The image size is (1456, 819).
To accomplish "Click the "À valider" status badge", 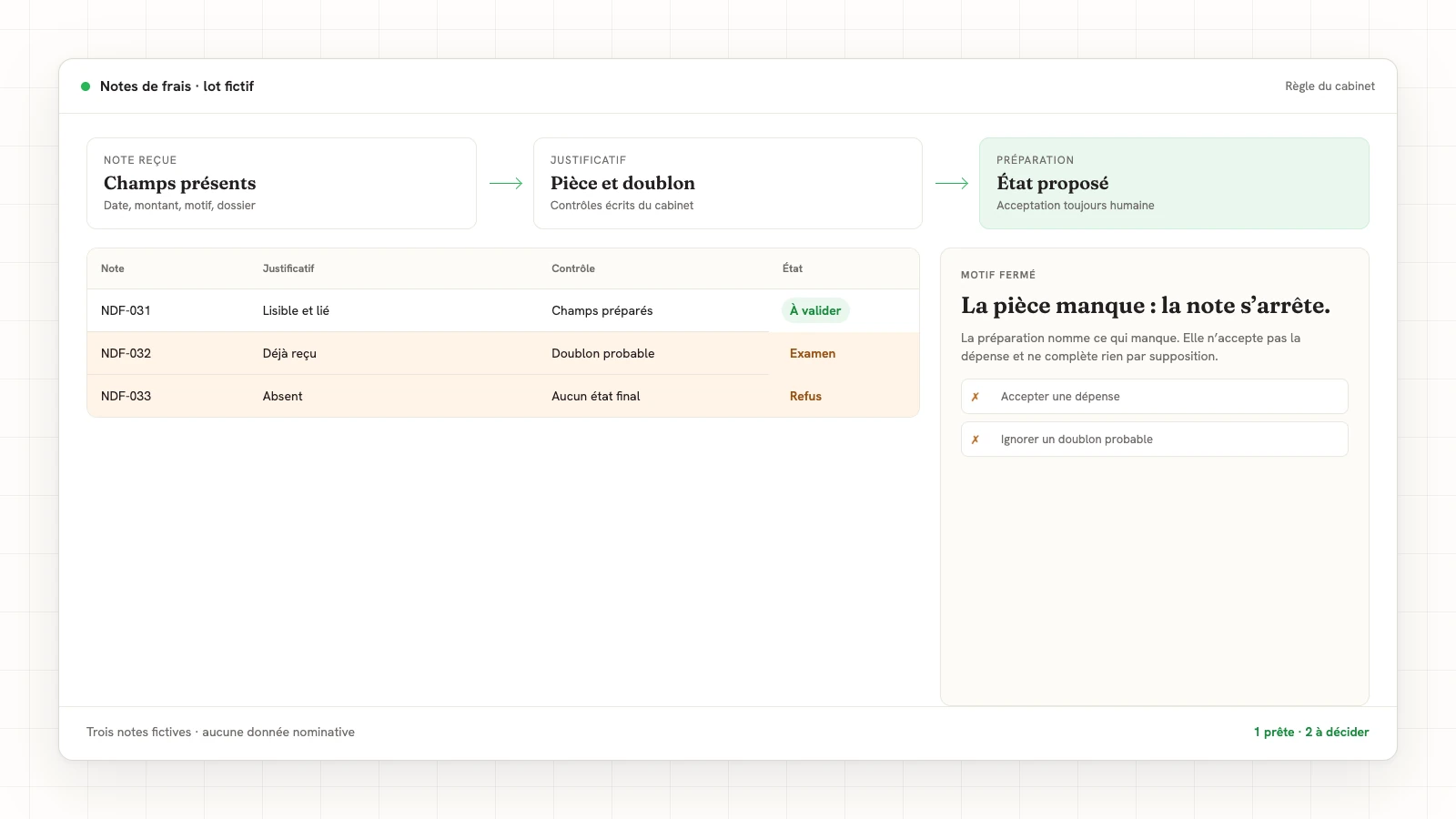I will point(815,310).
